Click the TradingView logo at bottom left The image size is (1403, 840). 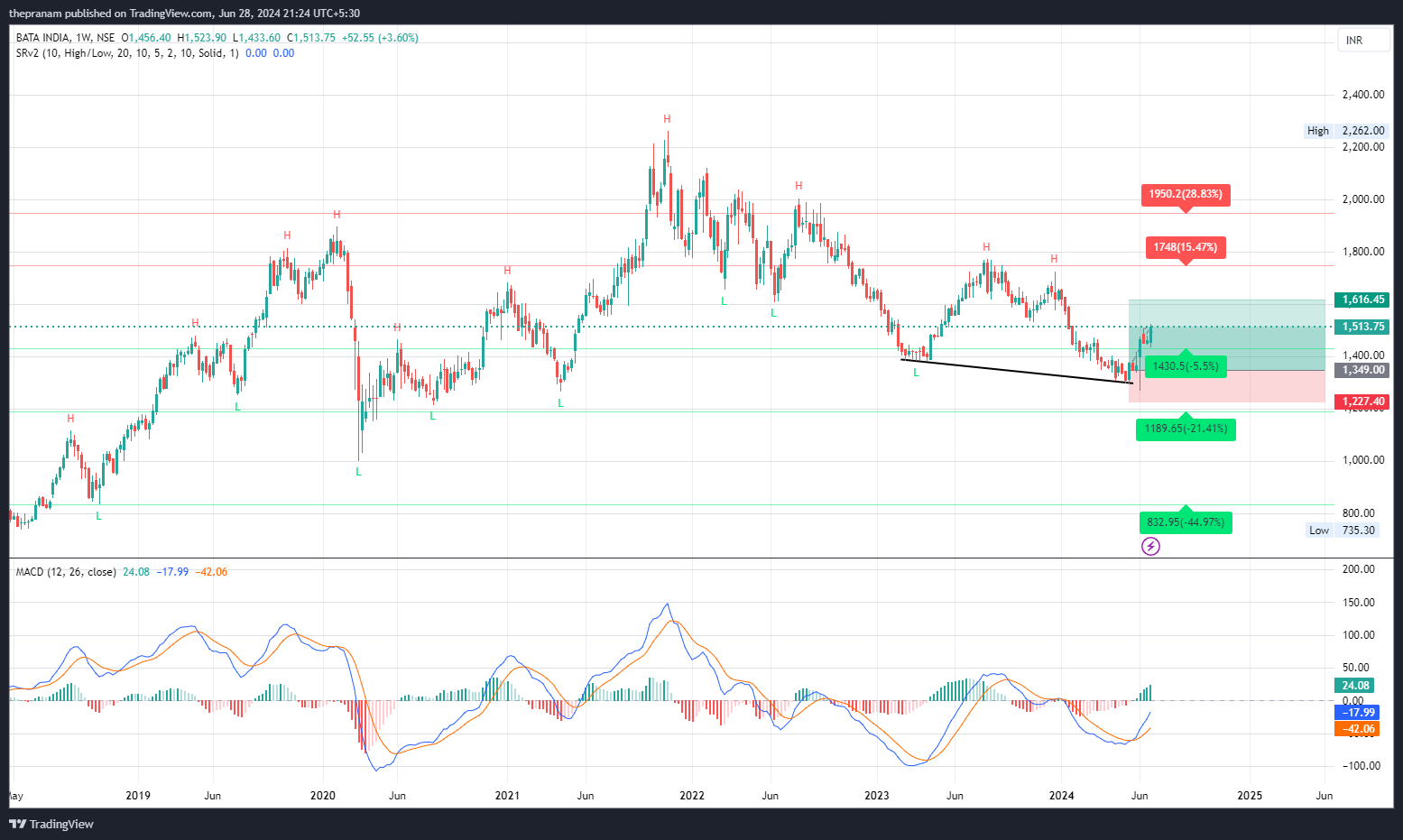pyautogui.click(x=51, y=824)
